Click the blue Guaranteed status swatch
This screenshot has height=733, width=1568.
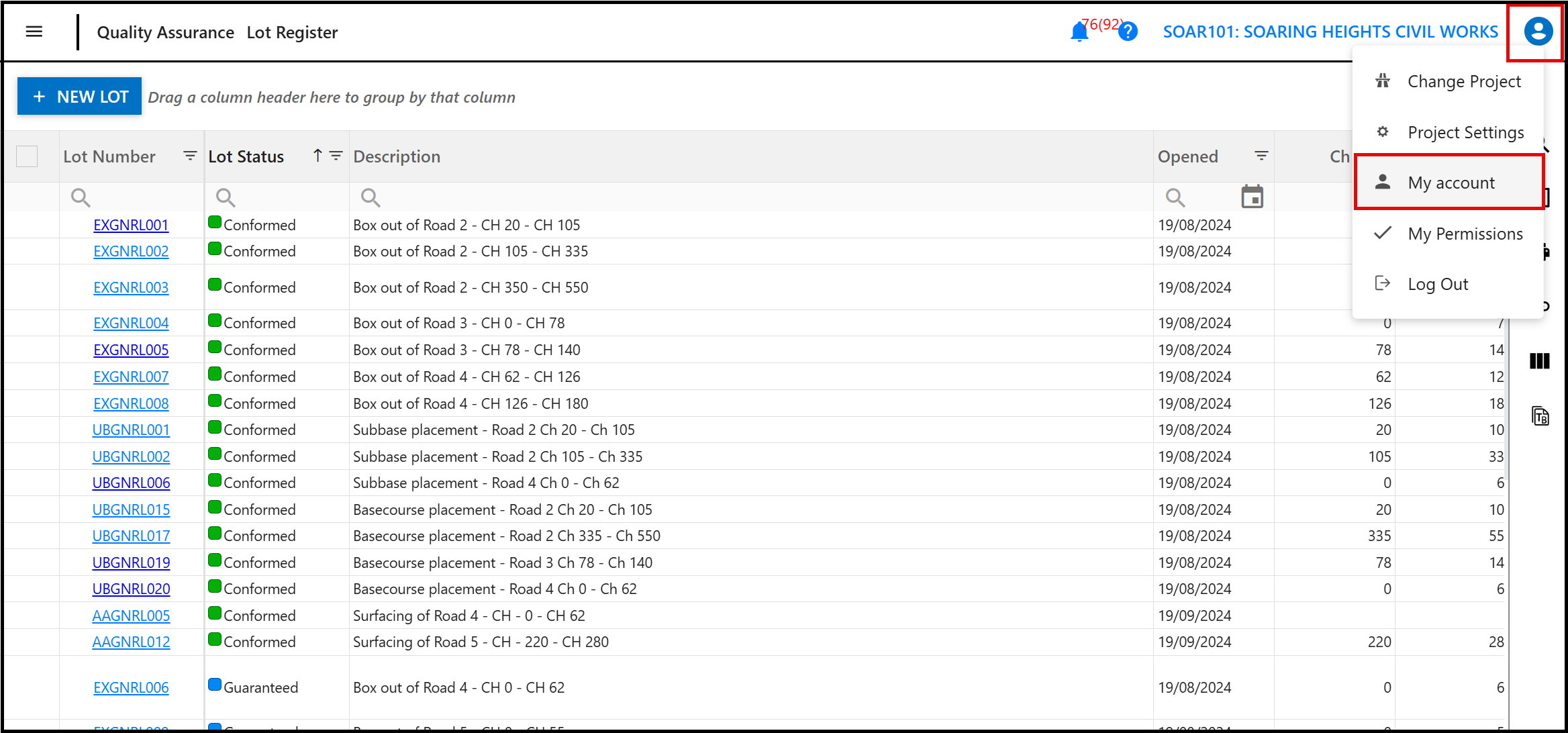click(x=215, y=685)
